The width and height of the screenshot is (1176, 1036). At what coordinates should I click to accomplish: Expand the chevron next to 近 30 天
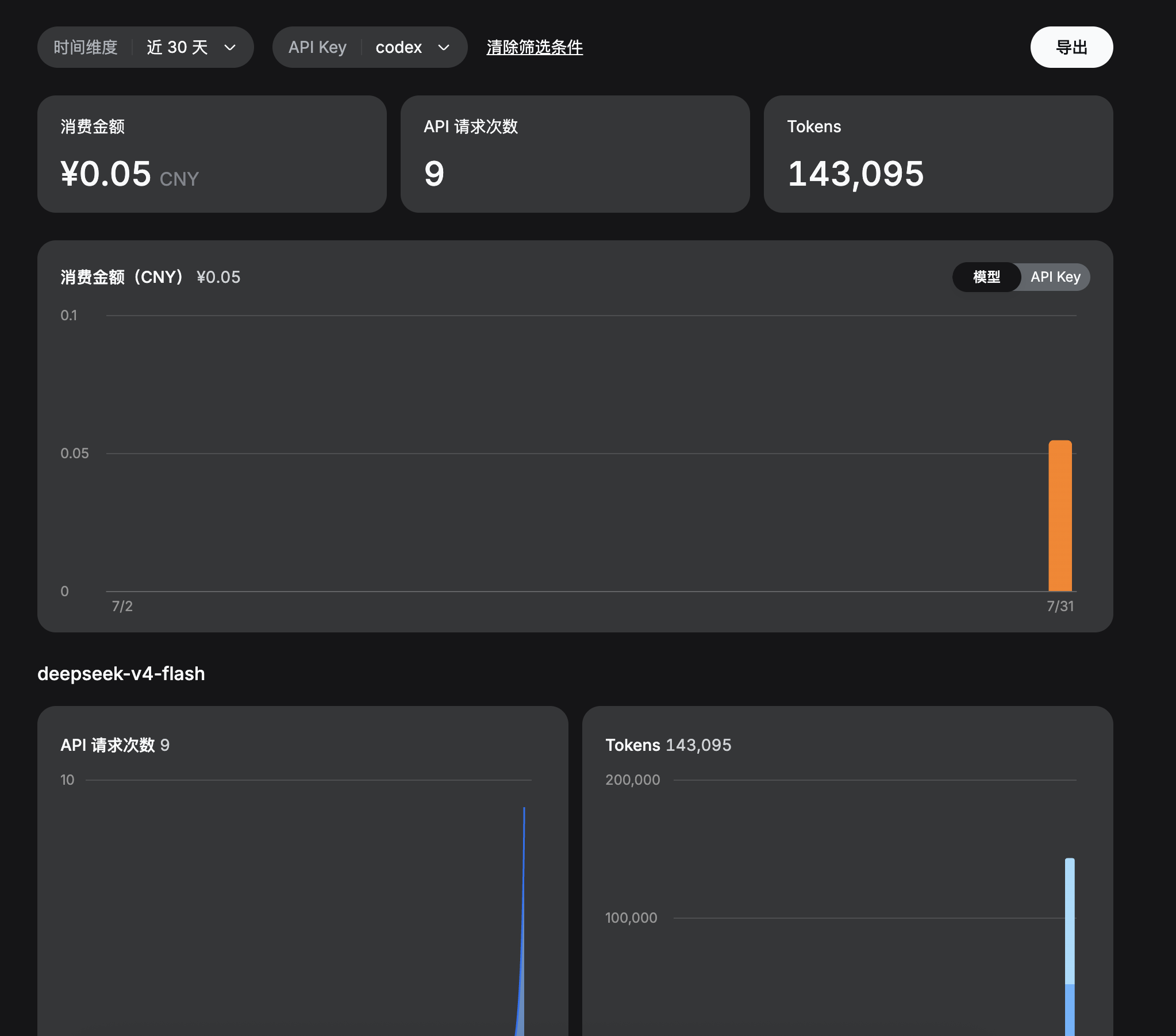click(230, 48)
